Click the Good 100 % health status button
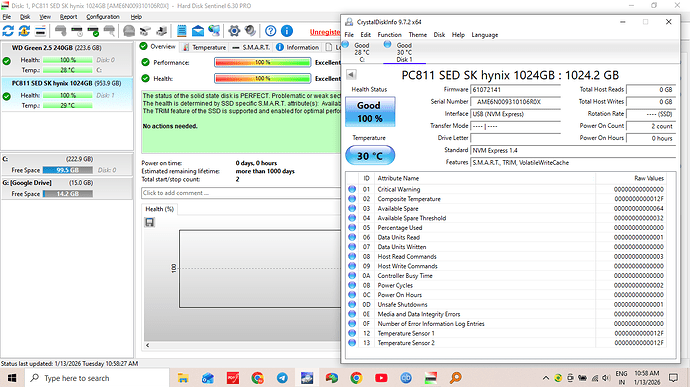 coord(370,112)
